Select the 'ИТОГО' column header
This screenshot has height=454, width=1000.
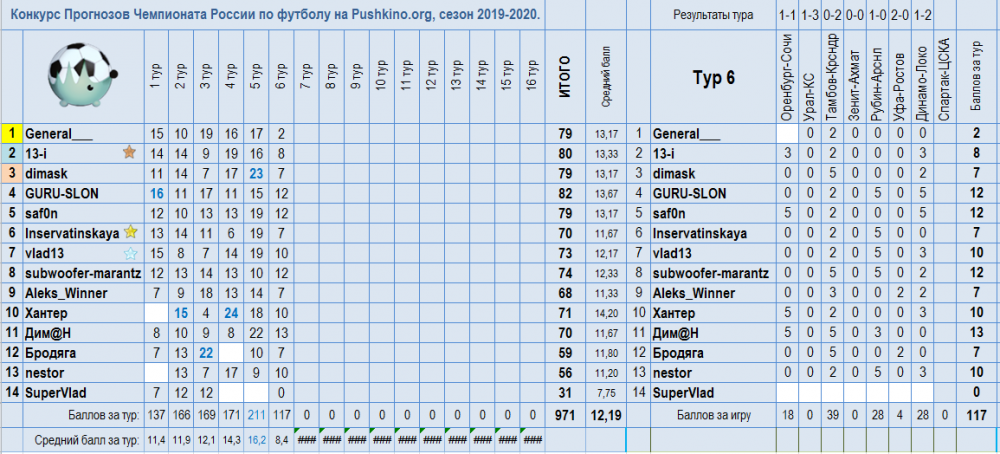(563, 77)
